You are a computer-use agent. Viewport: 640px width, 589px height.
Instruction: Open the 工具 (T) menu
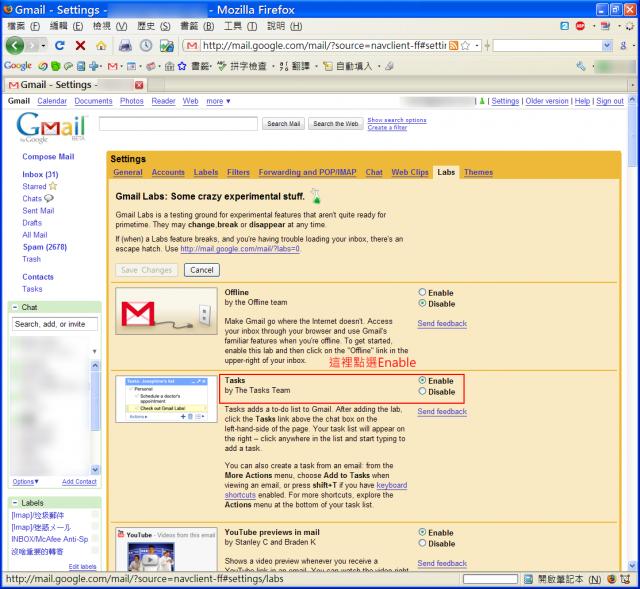pos(240,27)
